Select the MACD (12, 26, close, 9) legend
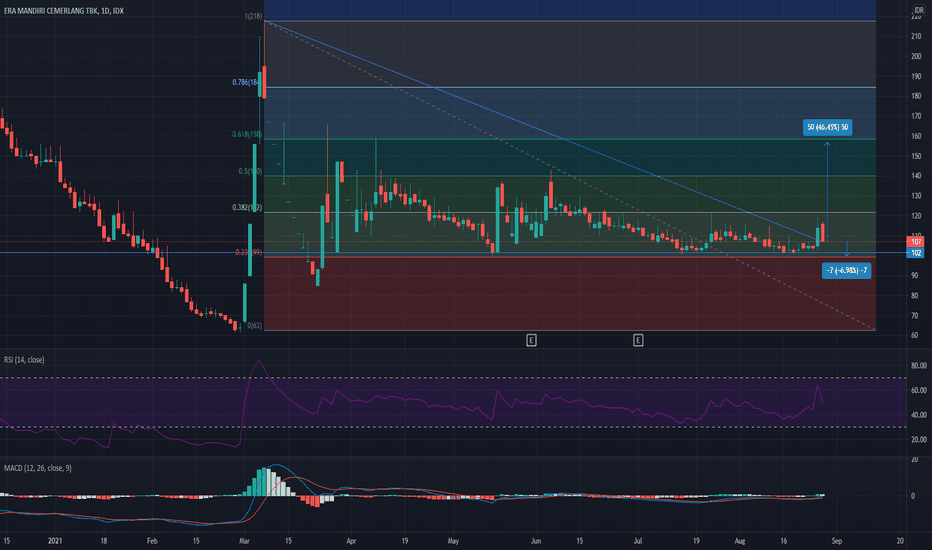 (x=37, y=469)
